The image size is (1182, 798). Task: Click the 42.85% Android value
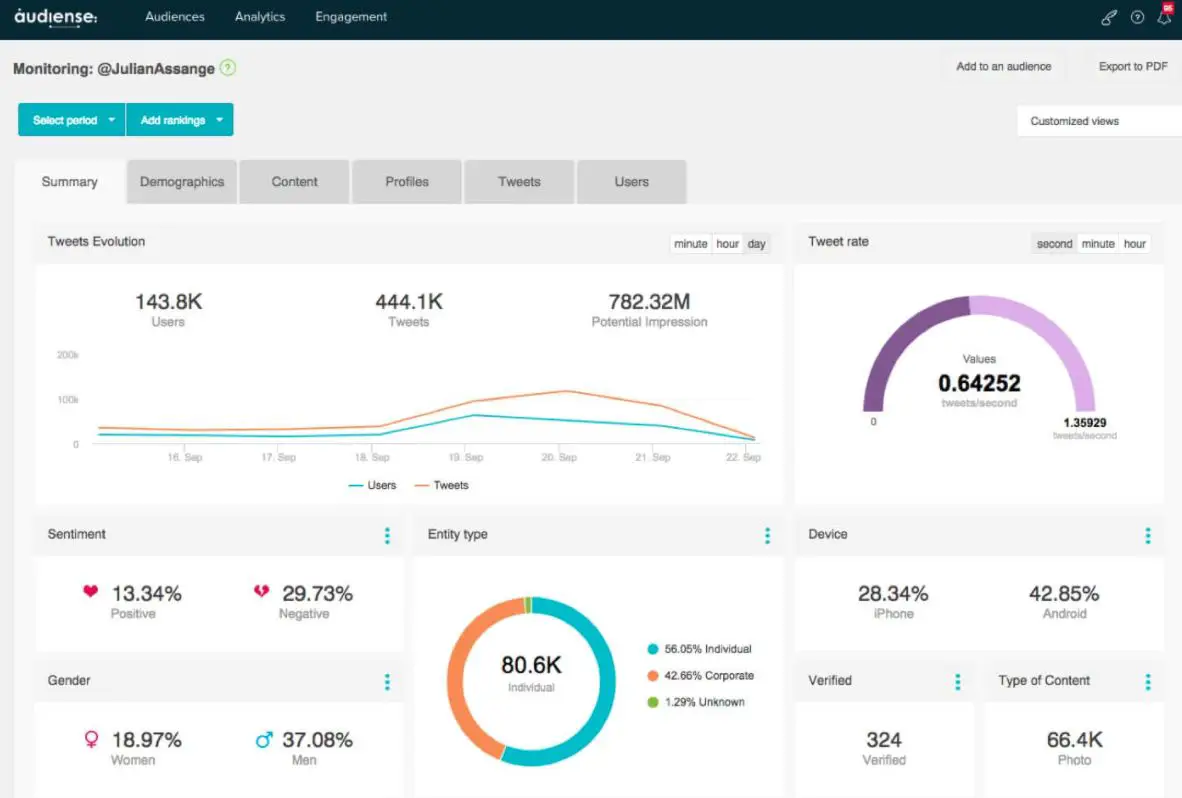pos(1064,594)
